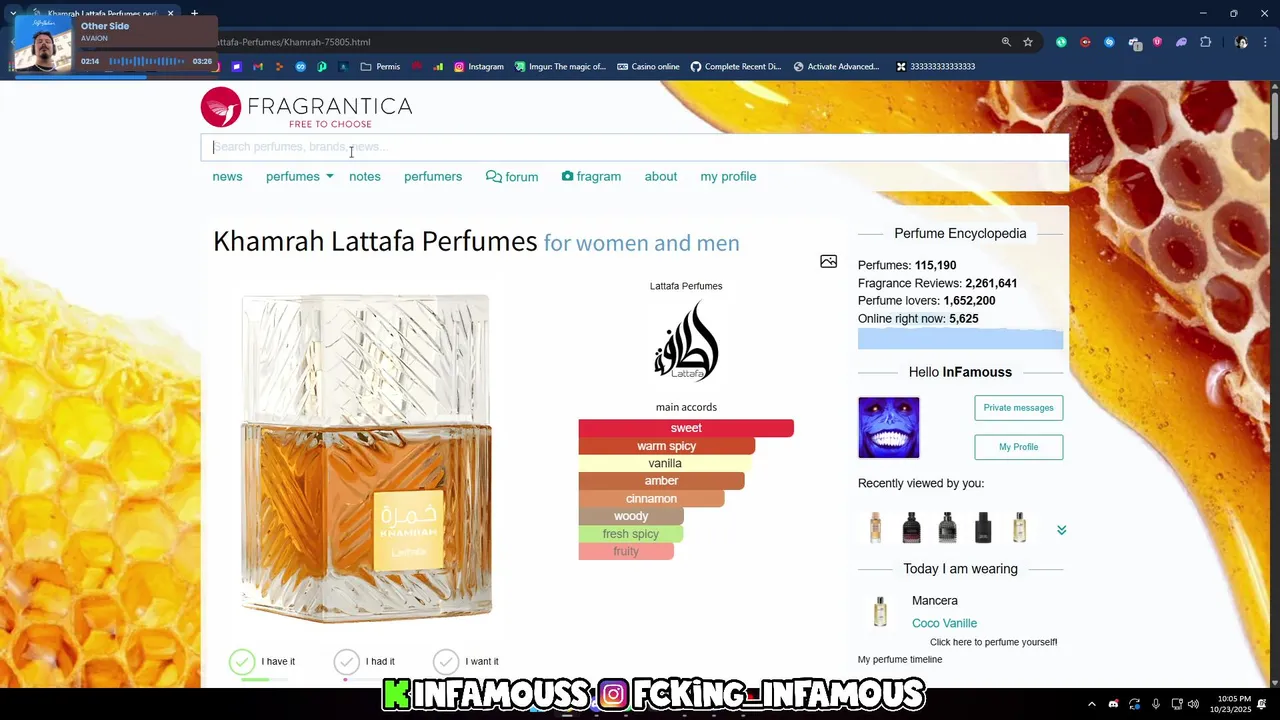Click the My Profile button
The width and height of the screenshot is (1280, 720).
pyautogui.click(x=1018, y=447)
